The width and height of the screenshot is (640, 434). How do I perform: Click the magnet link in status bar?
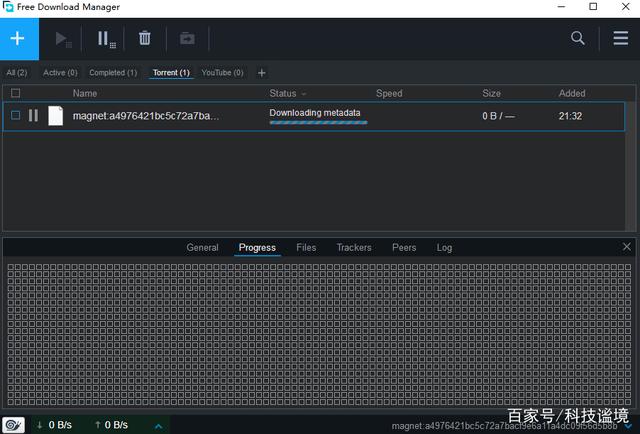504,426
